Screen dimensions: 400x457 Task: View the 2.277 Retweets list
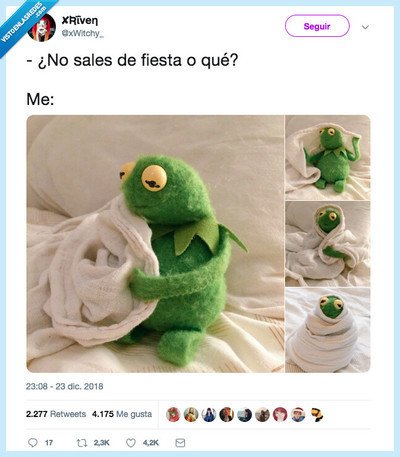click(56, 414)
